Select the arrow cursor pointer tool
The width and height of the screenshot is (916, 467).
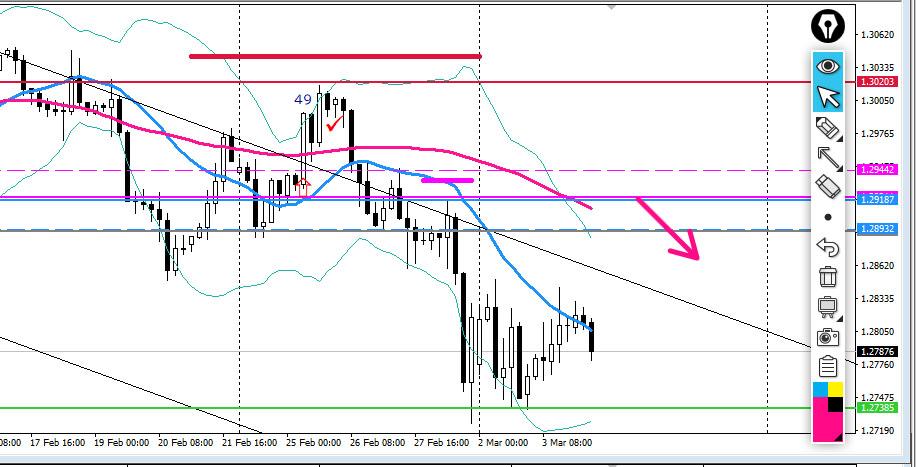point(828,96)
